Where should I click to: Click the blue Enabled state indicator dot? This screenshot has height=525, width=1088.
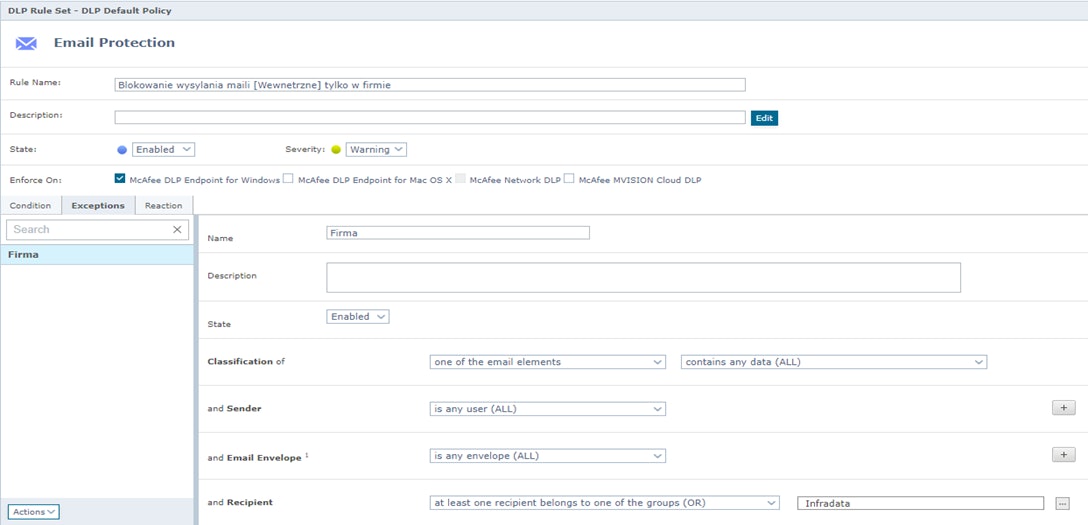pyautogui.click(x=122, y=150)
